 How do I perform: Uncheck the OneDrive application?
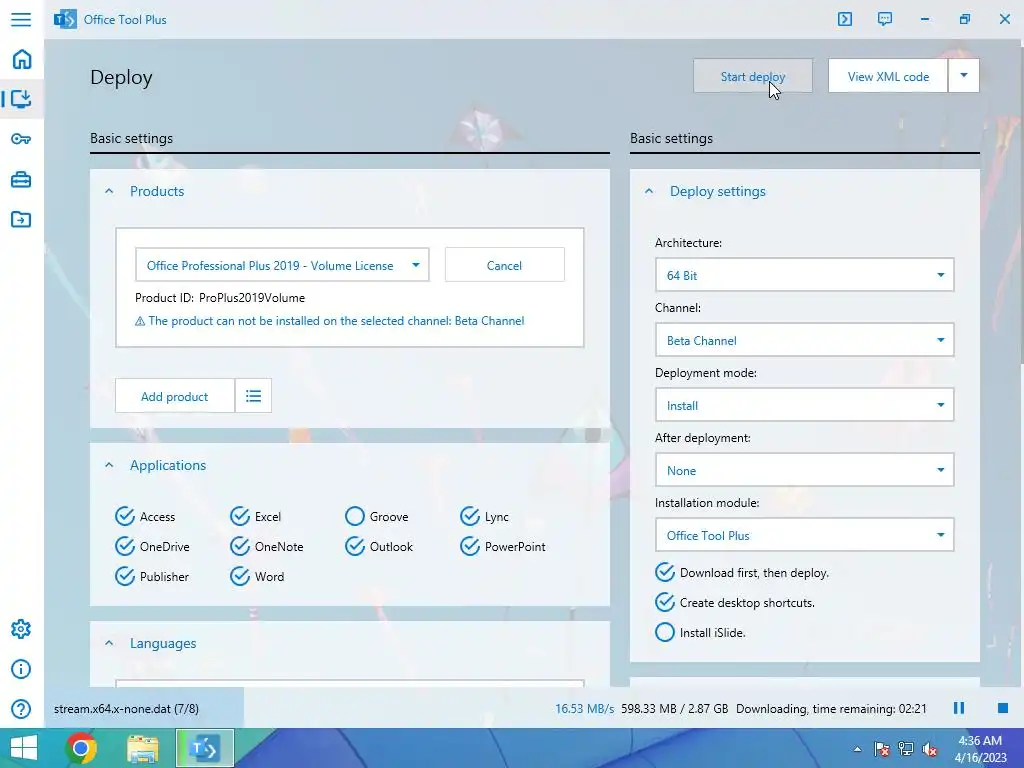(x=152, y=547)
